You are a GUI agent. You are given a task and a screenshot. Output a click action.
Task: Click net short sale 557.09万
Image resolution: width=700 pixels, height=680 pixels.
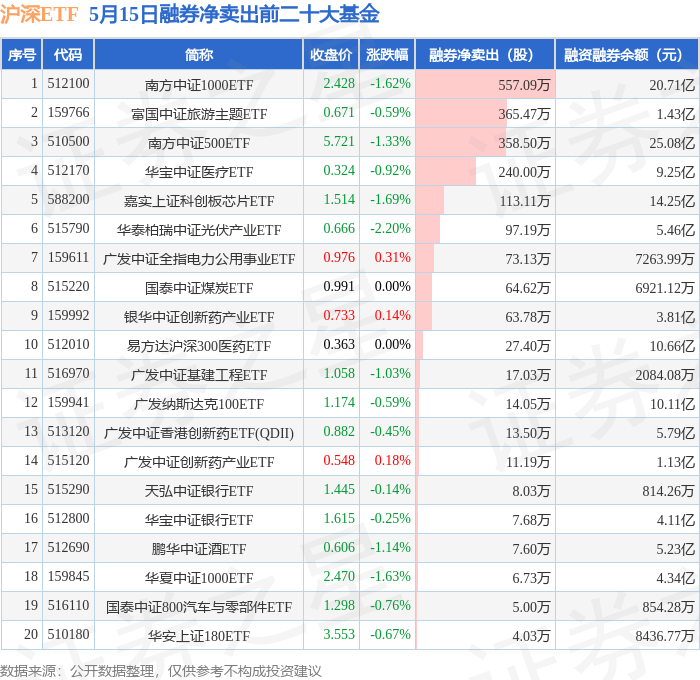pyautogui.click(x=524, y=85)
